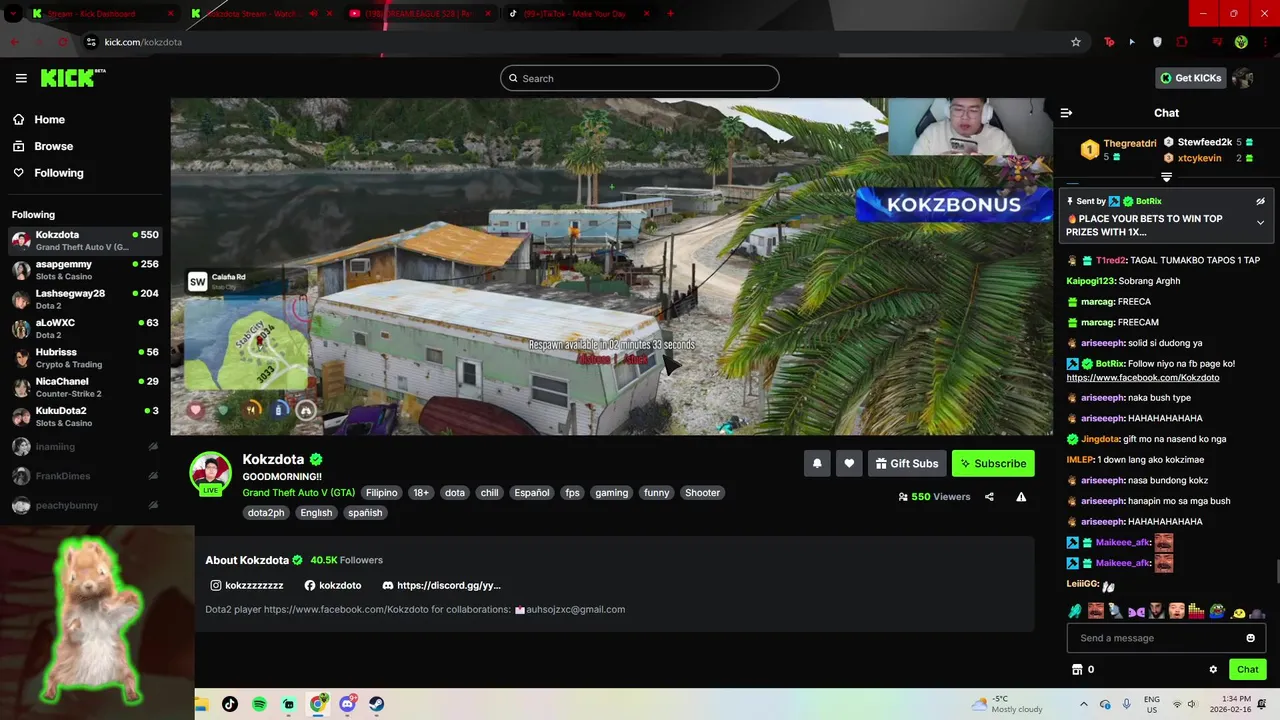Open the kokzzzzzzzz Instagram link

click(247, 585)
